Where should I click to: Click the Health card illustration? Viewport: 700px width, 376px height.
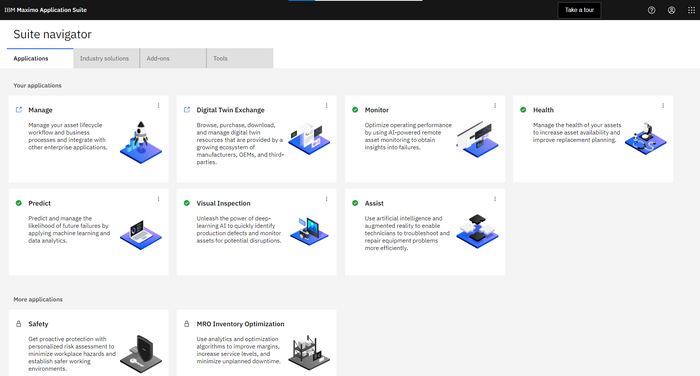click(x=646, y=138)
